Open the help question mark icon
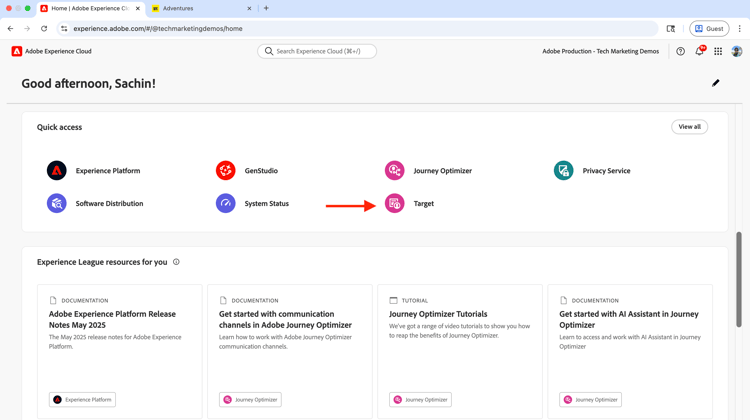Viewport: 750px width, 420px height. [680, 51]
